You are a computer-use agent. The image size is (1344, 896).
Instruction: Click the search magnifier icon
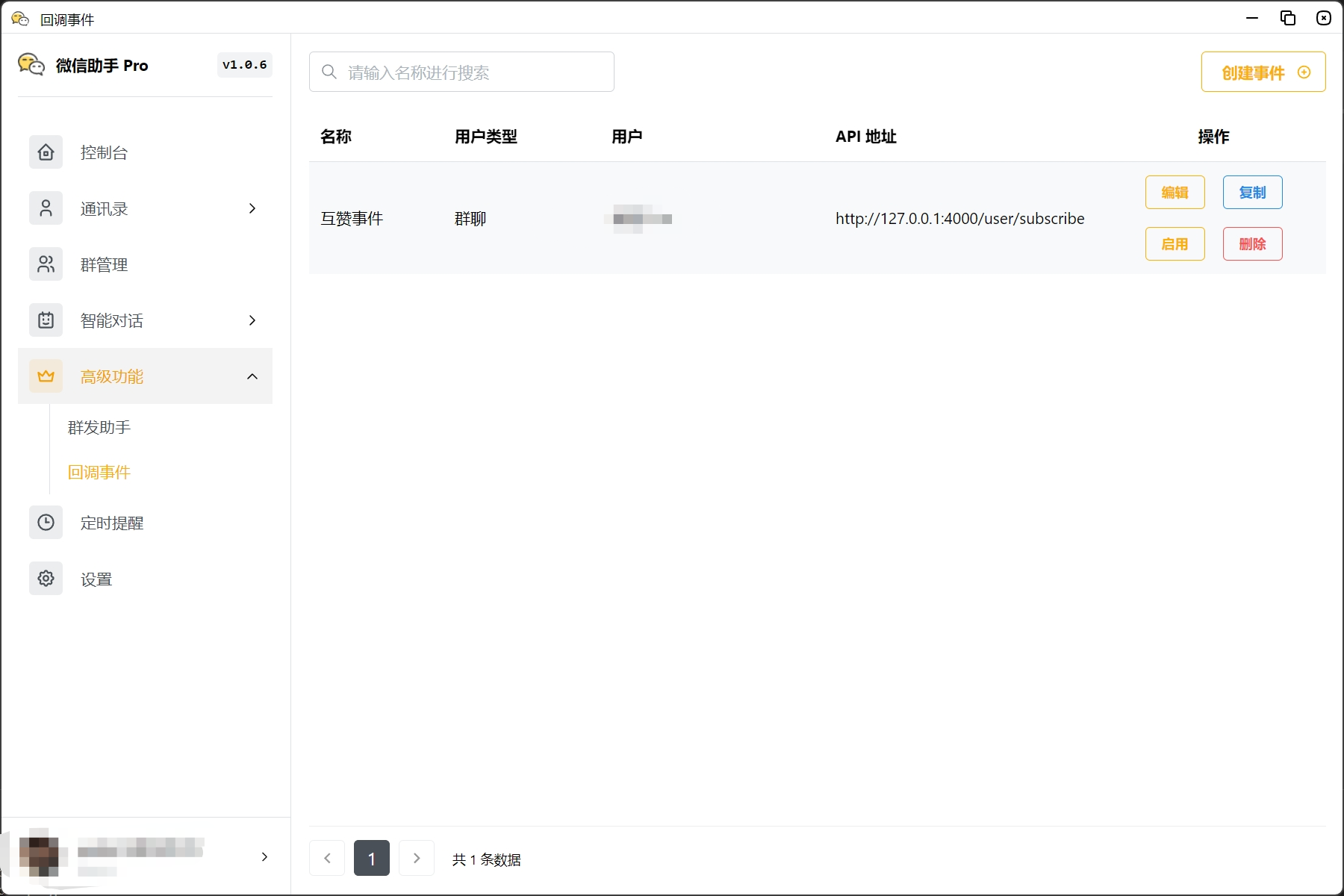(x=329, y=71)
